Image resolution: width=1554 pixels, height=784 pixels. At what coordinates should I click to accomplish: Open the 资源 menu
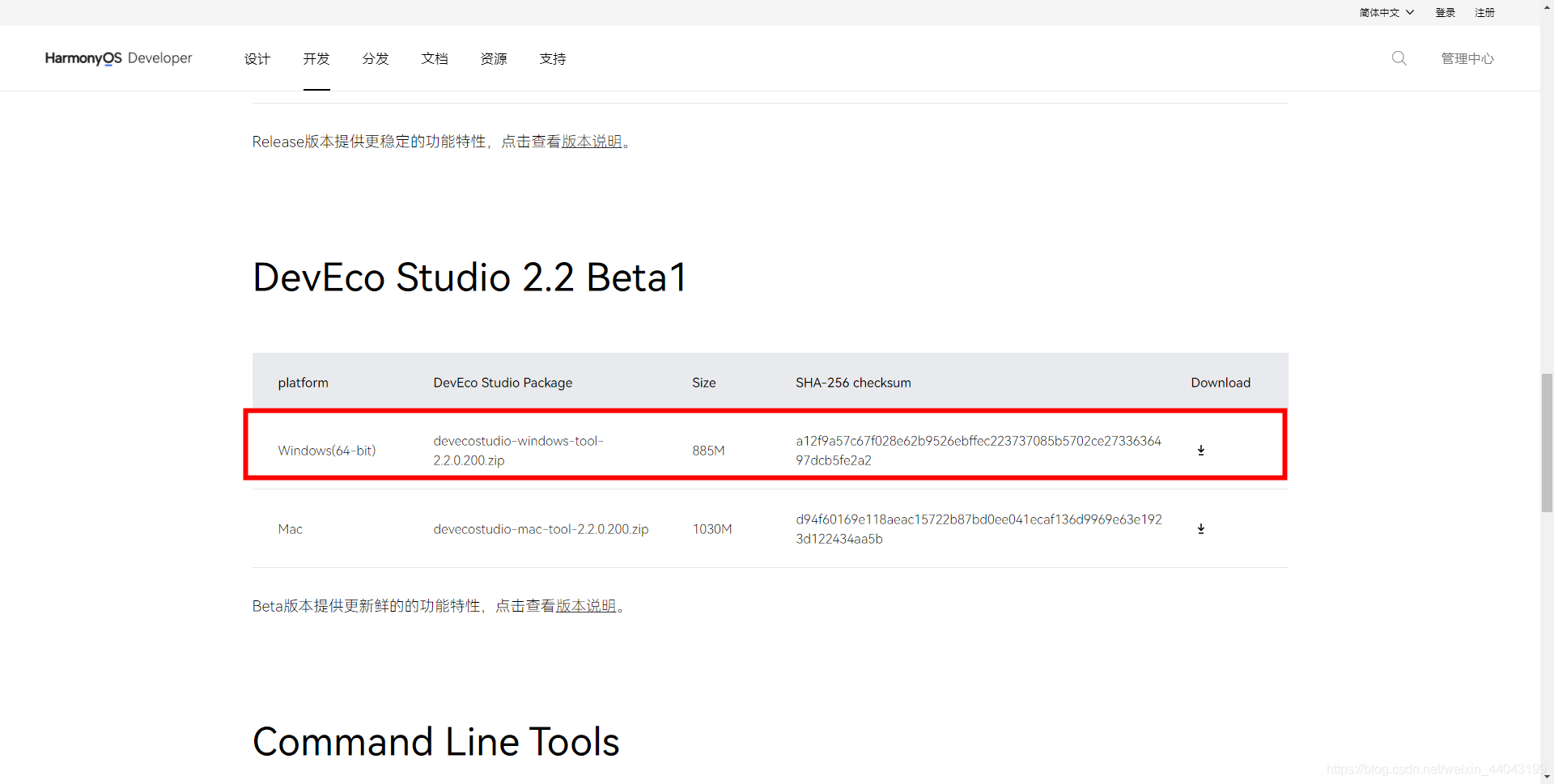click(x=494, y=58)
